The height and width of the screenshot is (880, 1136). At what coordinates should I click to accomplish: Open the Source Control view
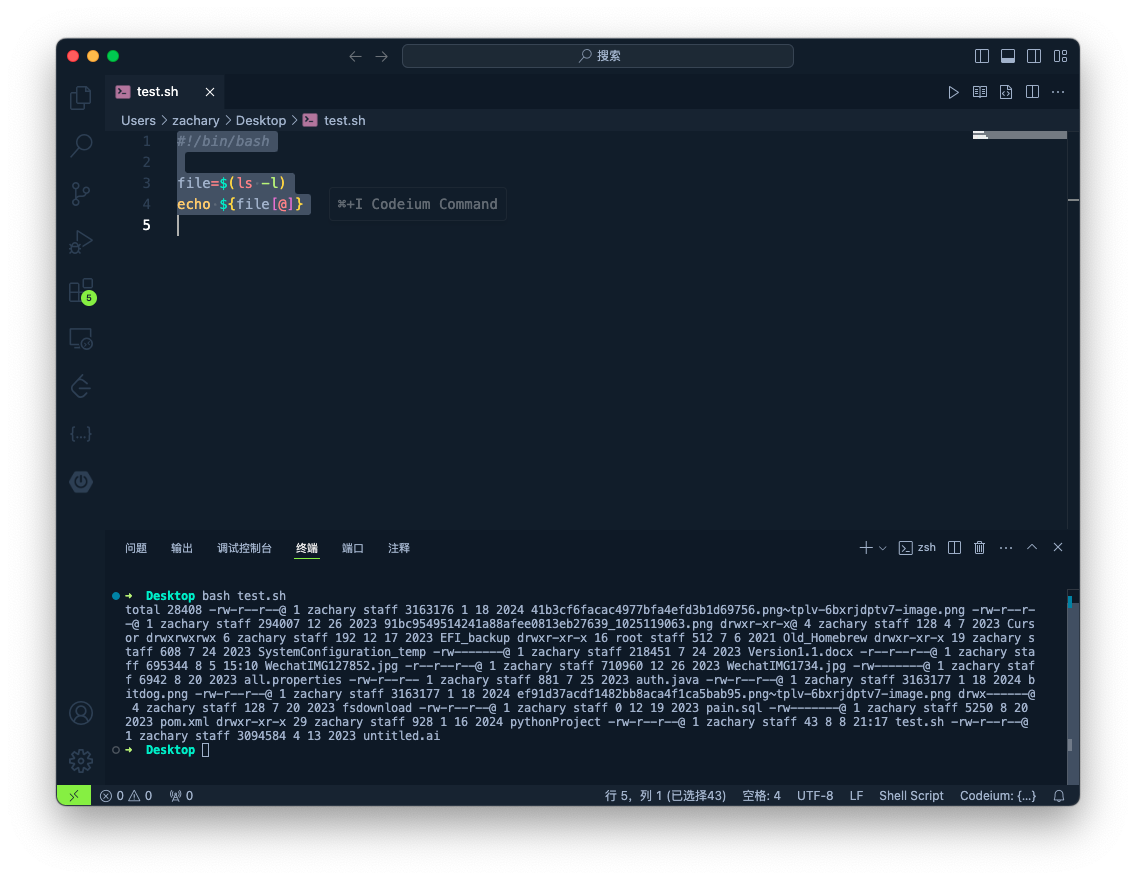(x=80, y=193)
